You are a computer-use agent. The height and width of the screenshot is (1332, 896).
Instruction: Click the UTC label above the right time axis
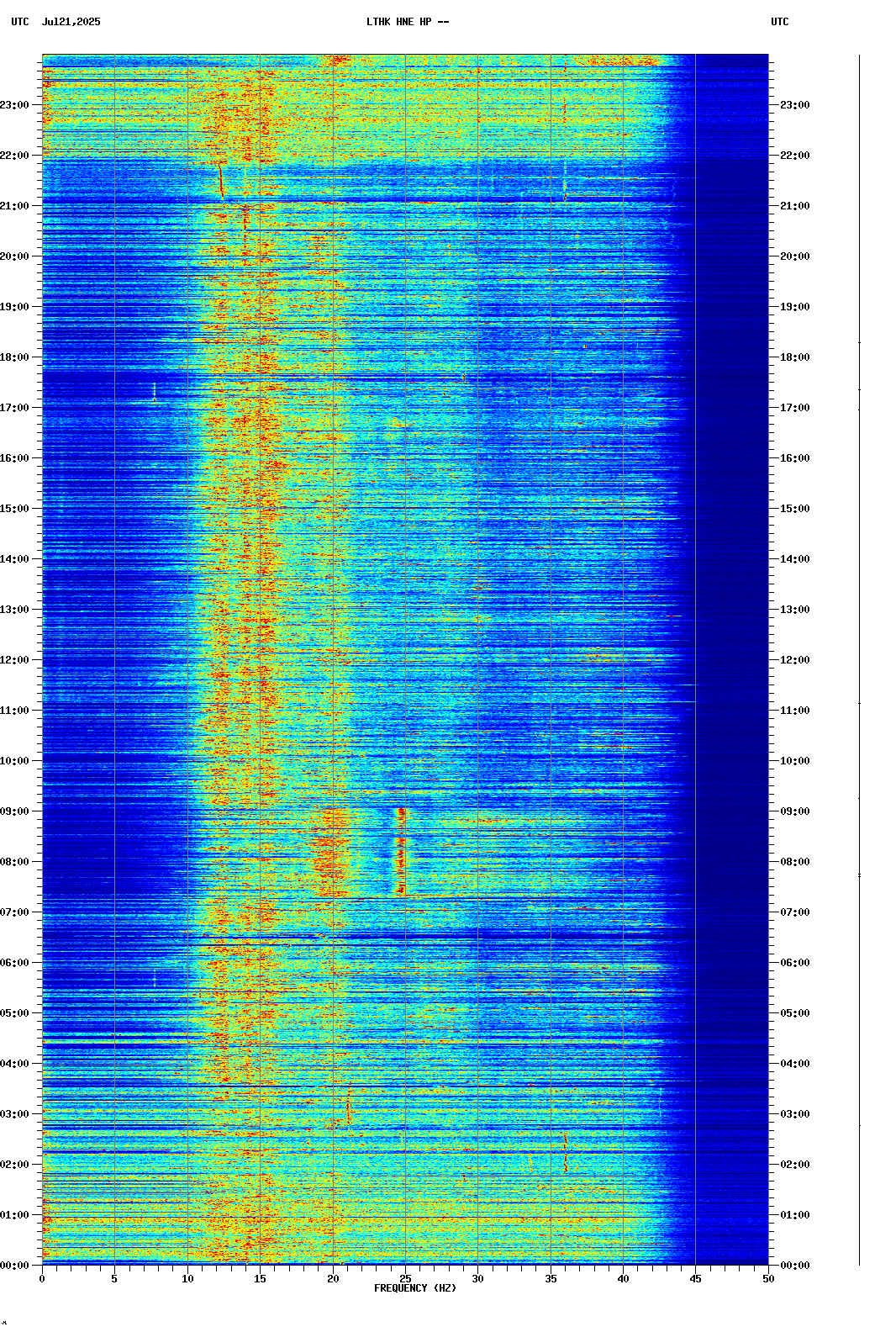coord(780,22)
